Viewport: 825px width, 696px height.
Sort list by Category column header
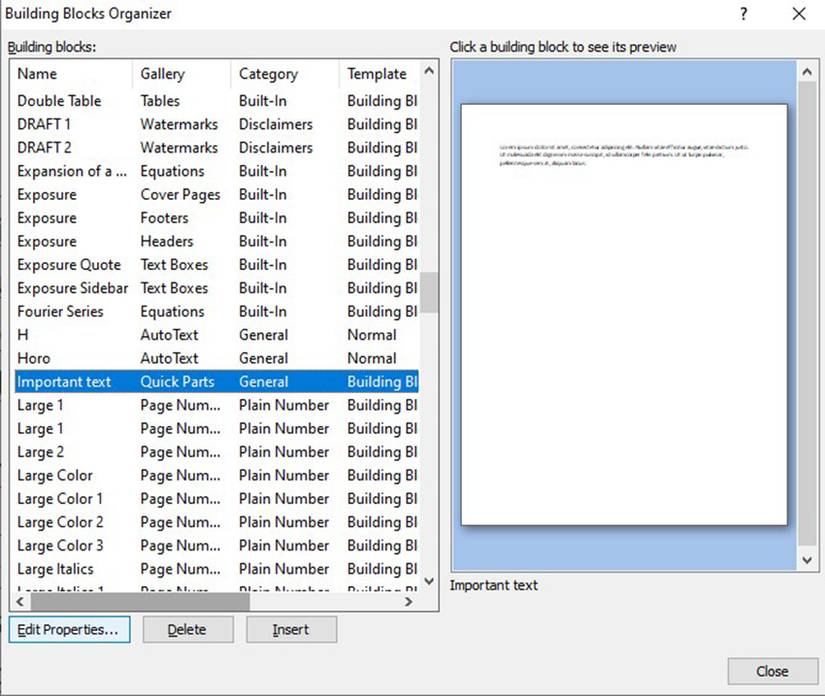click(x=285, y=74)
